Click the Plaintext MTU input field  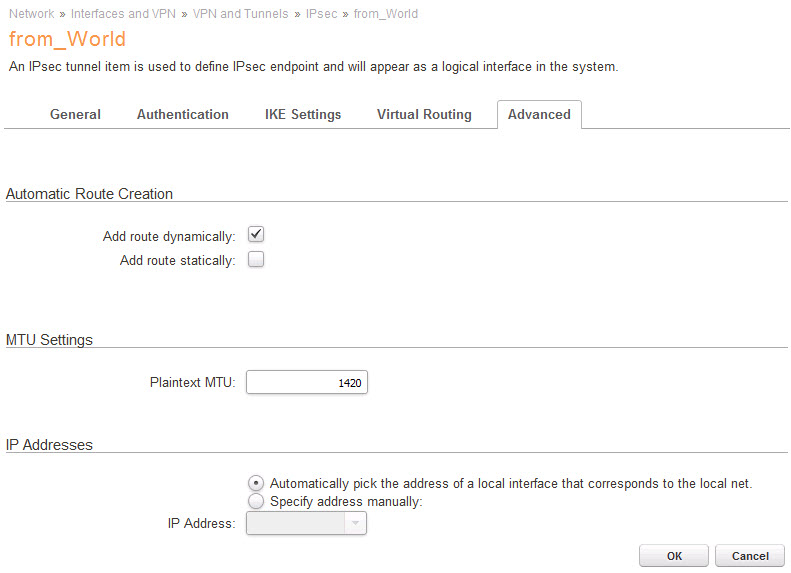tap(306, 383)
